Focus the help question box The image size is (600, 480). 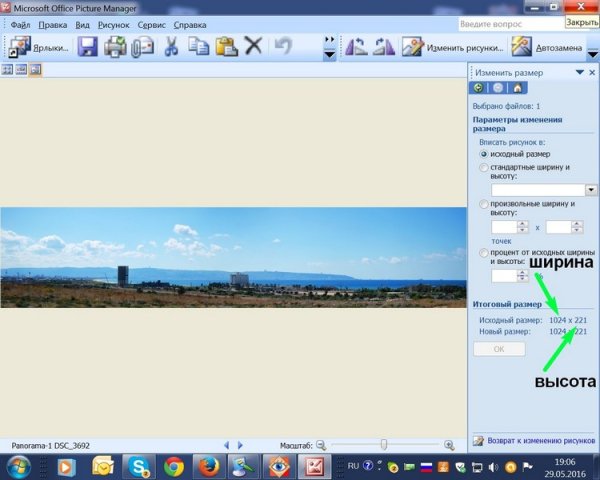511,24
